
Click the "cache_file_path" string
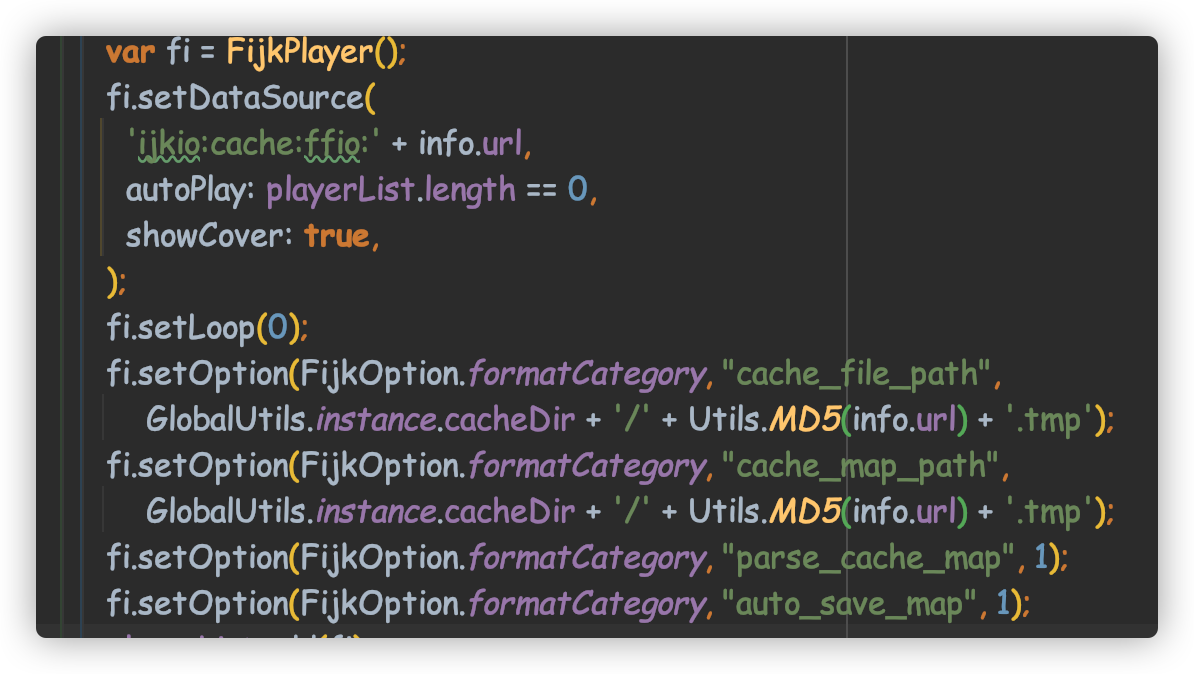857,375
